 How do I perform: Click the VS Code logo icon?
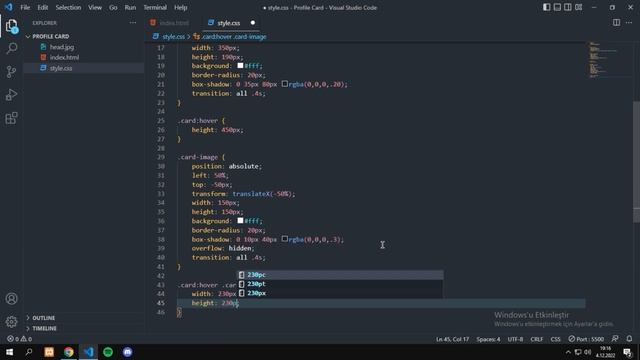coord(9,7)
